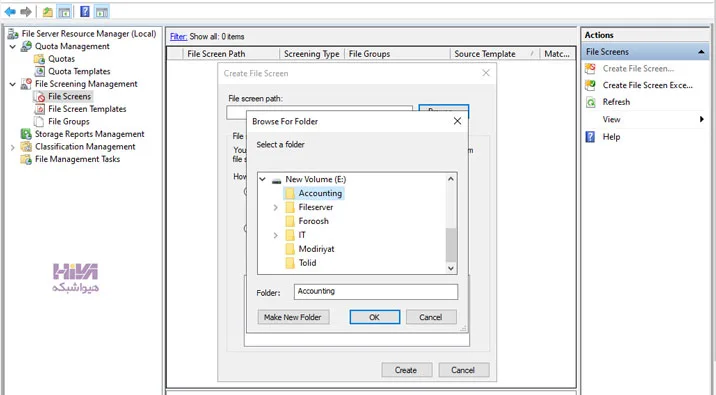The height and width of the screenshot is (395, 716).
Task: Click Cancel in Create File Screen dialog
Action: (463, 370)
